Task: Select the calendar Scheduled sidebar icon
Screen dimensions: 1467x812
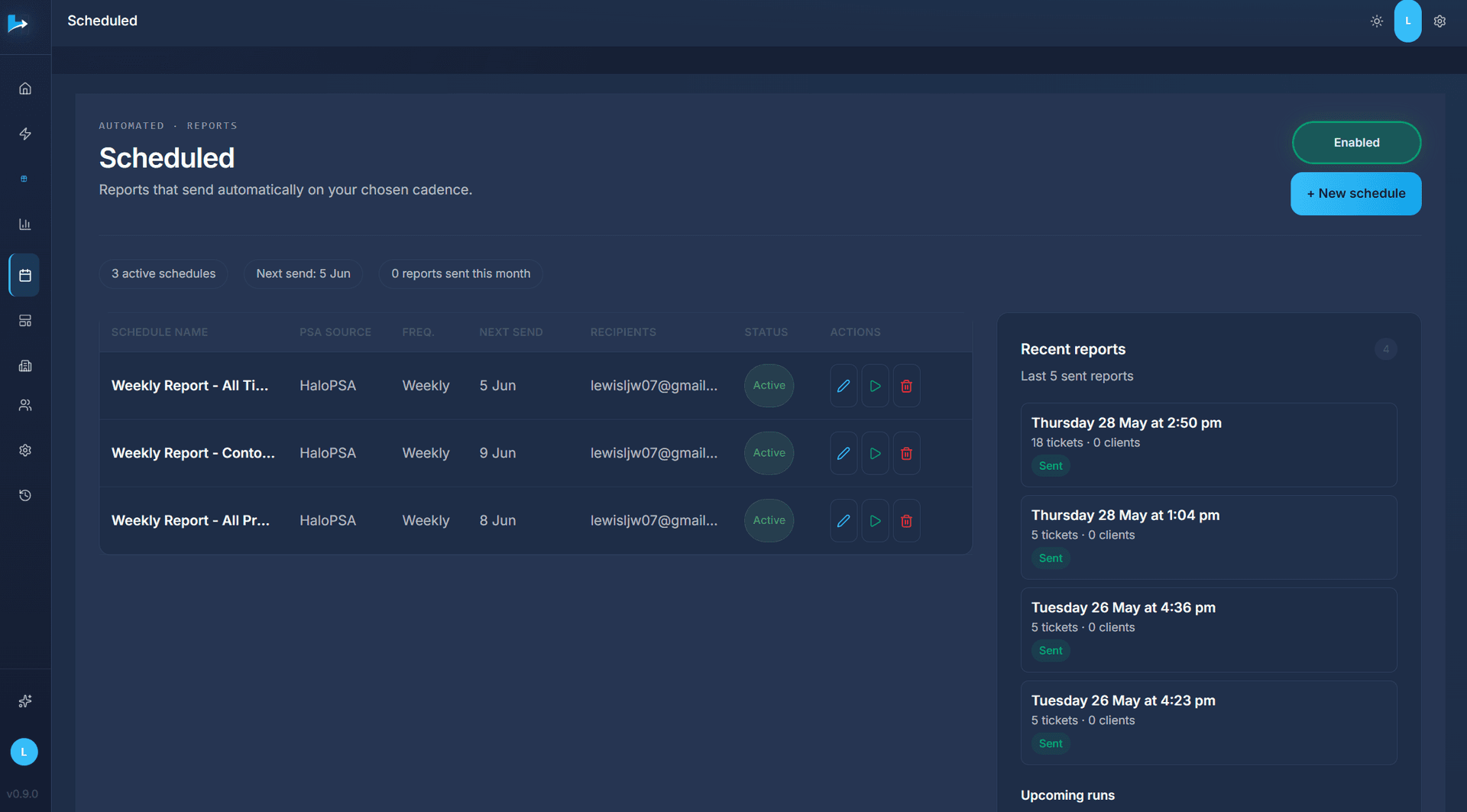Action: [x=25, y=275]
